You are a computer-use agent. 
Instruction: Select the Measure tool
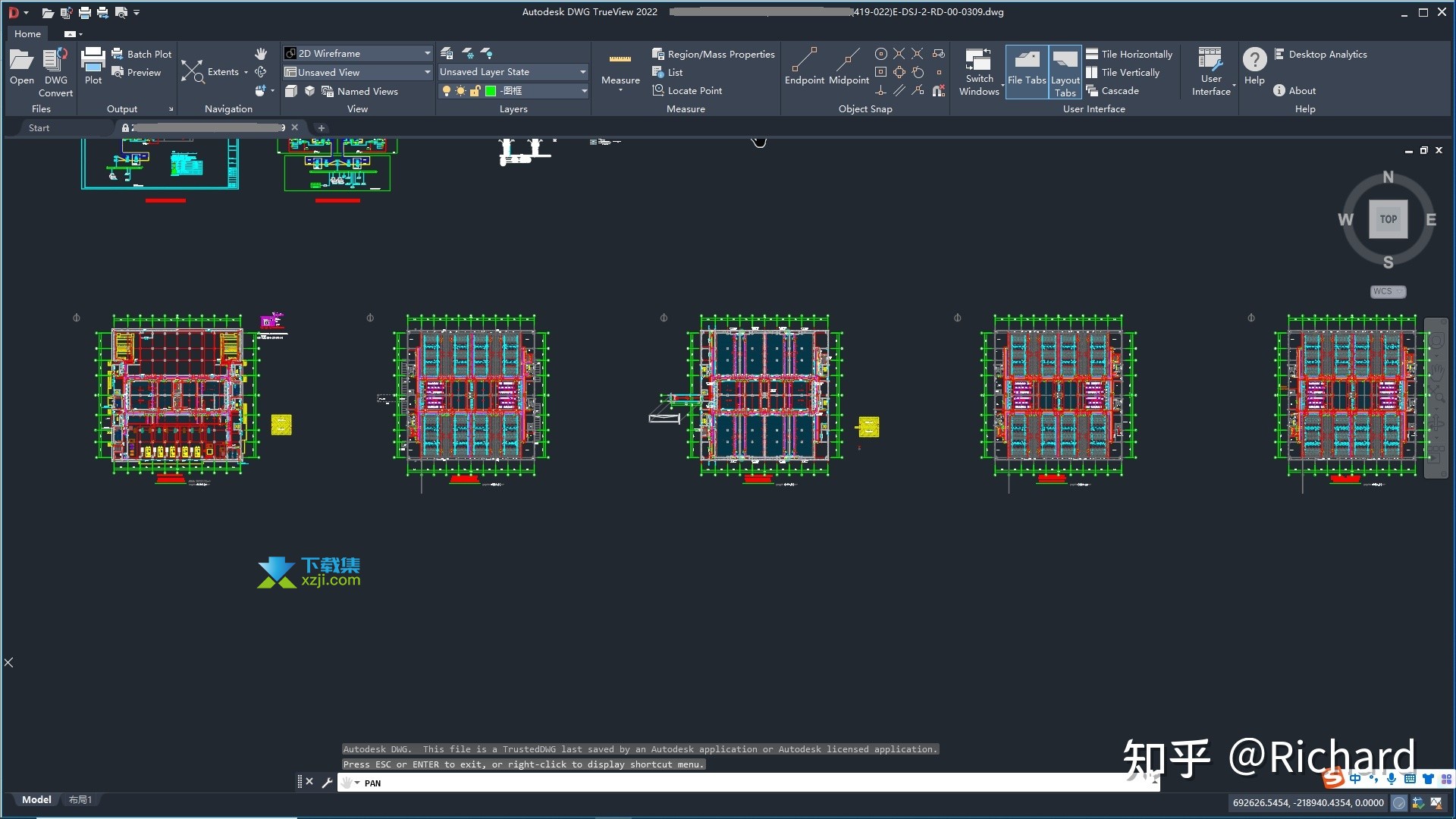click(620, 68)
